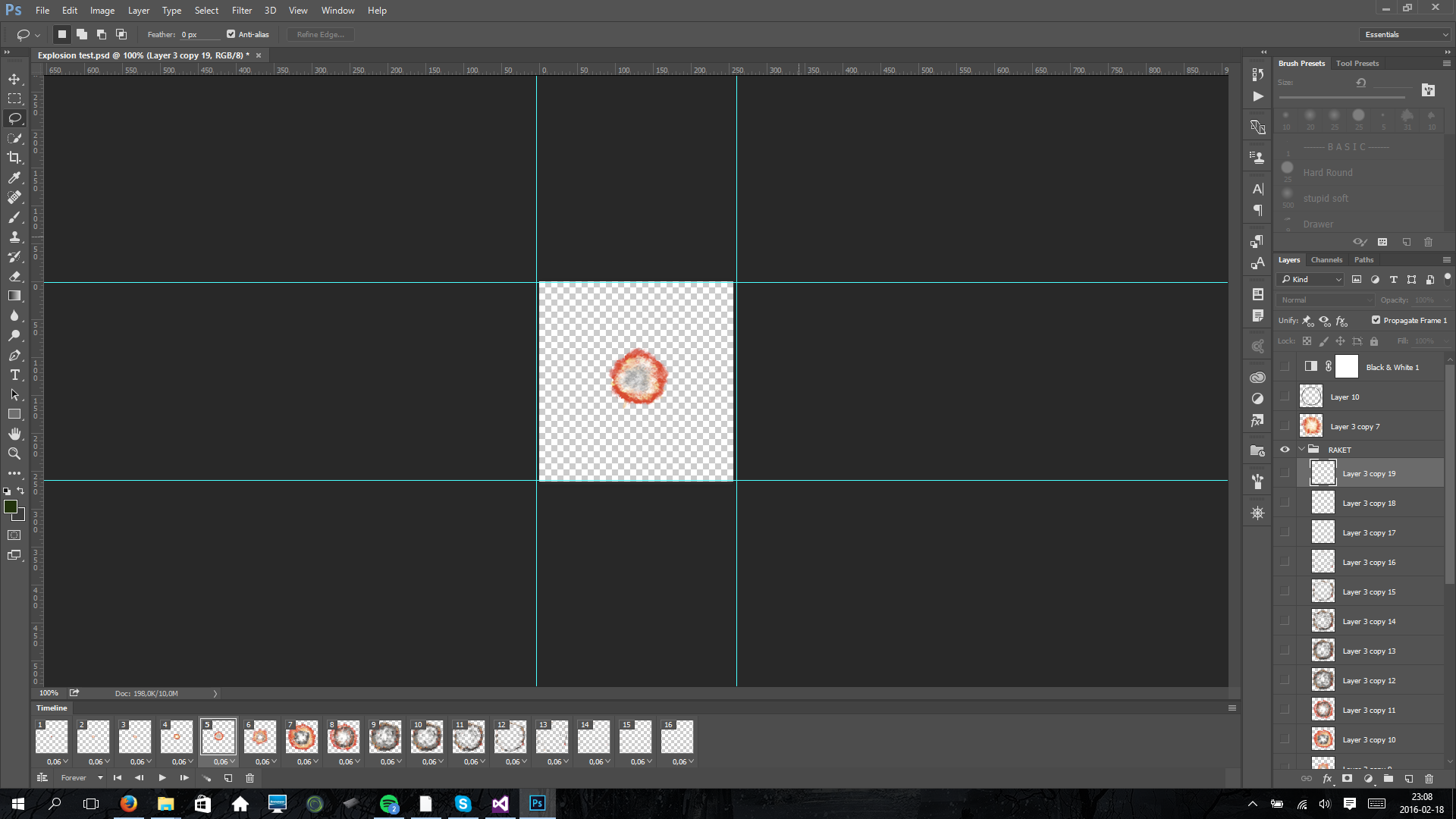Open the Essentials workspace dropdown

pos(1406,34)
